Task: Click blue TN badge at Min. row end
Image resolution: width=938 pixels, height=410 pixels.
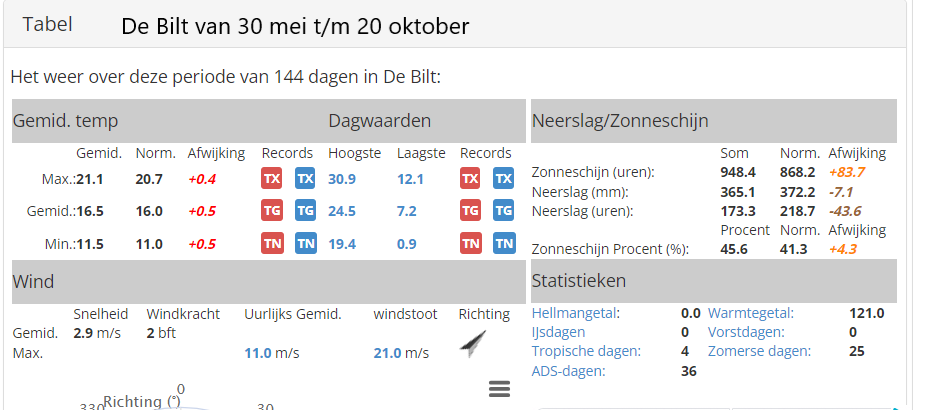Action: [504, 243]
